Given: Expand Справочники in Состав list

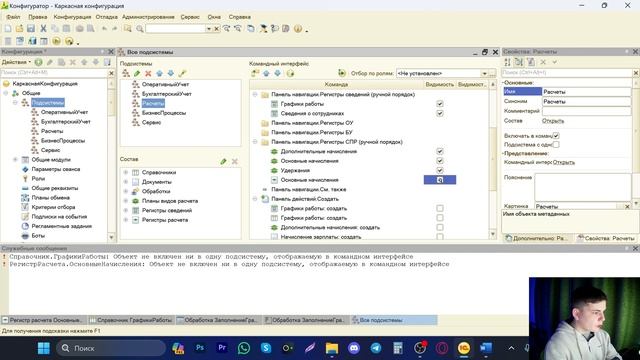Looking at the screenshot, I should pos(126,172).
